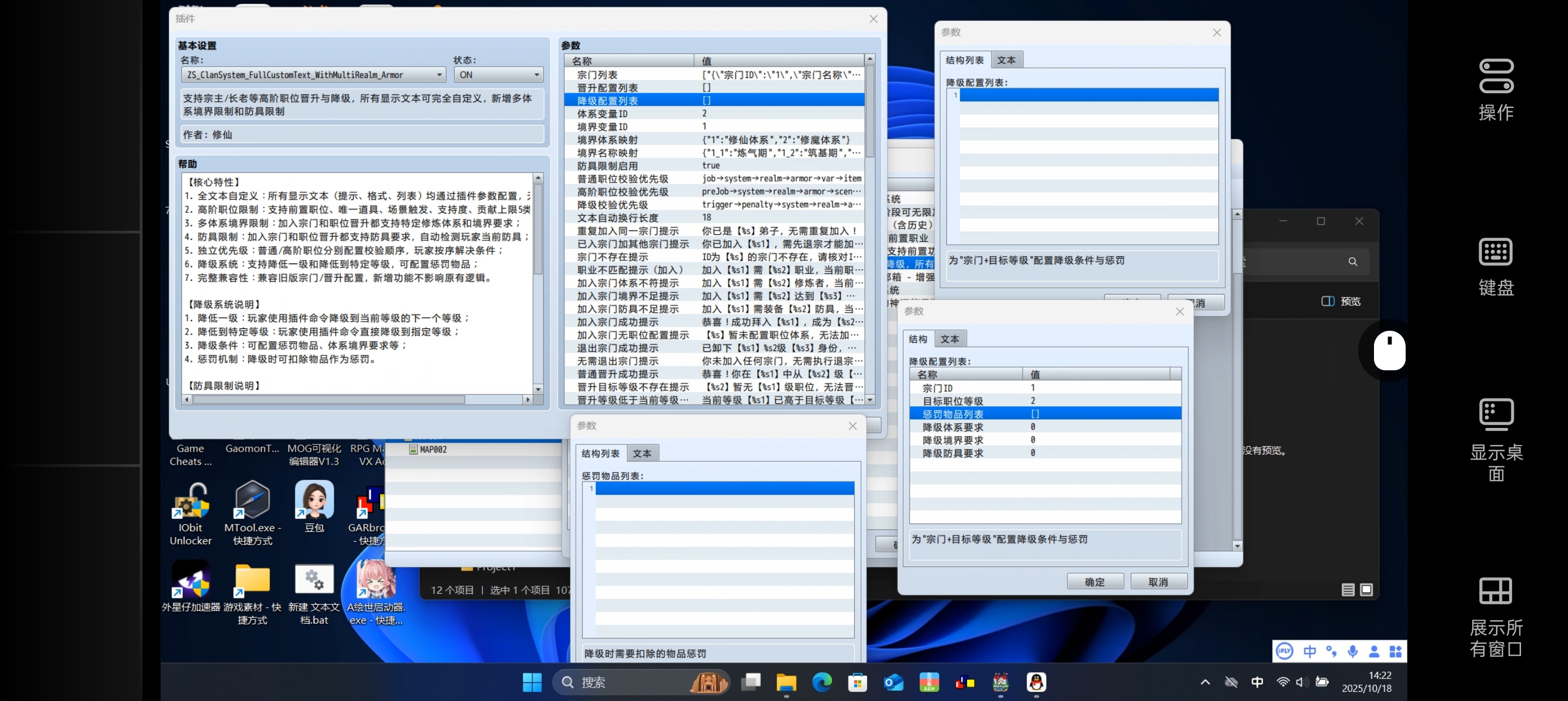Click the 帮助 text horizontal scrollbar thumb
Image resolution: width=1568 pixels, height=701 pixels.
tap(329, 400)
